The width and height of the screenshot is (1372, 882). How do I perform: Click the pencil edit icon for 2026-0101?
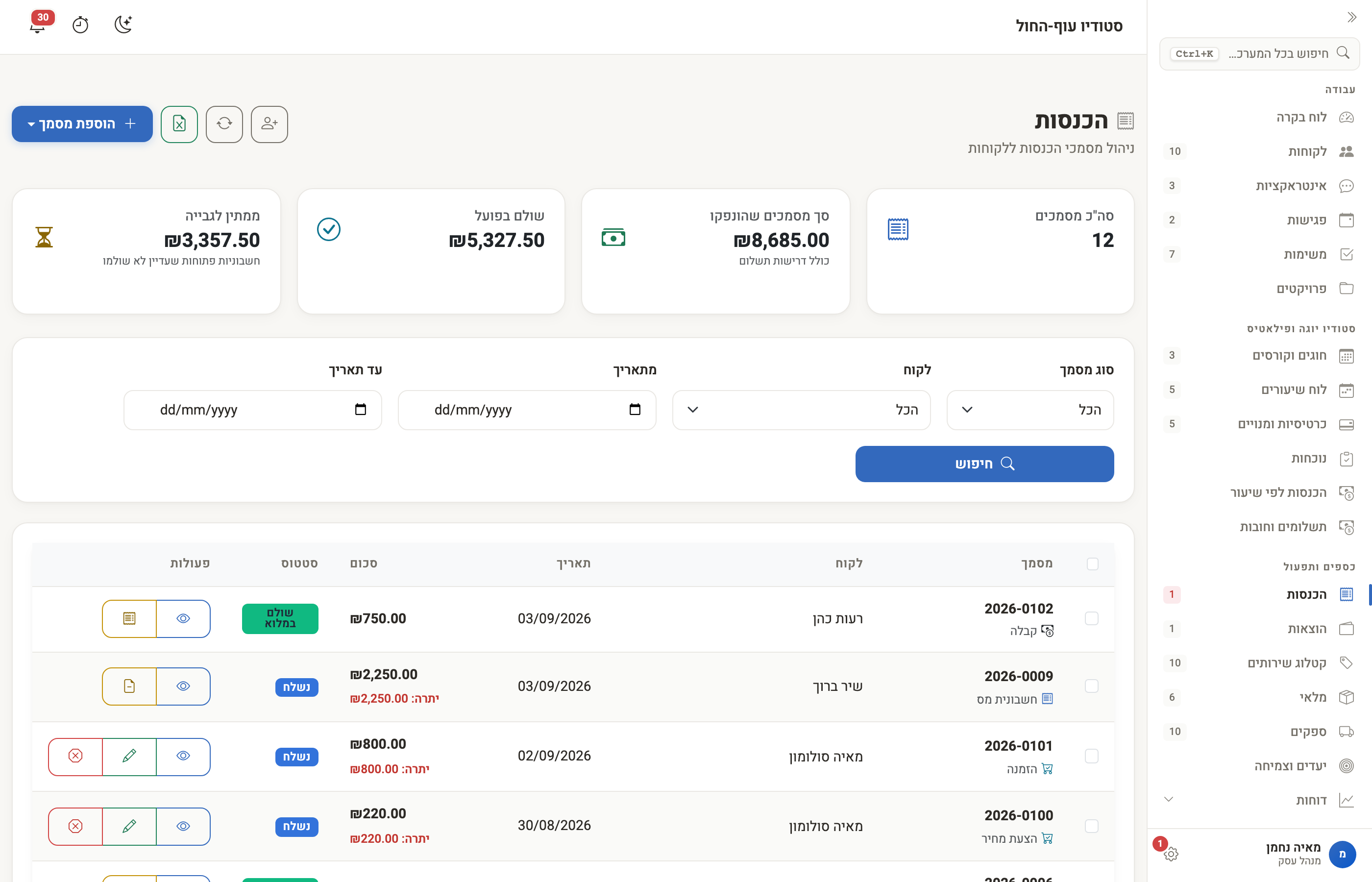(x=129, y=757)
